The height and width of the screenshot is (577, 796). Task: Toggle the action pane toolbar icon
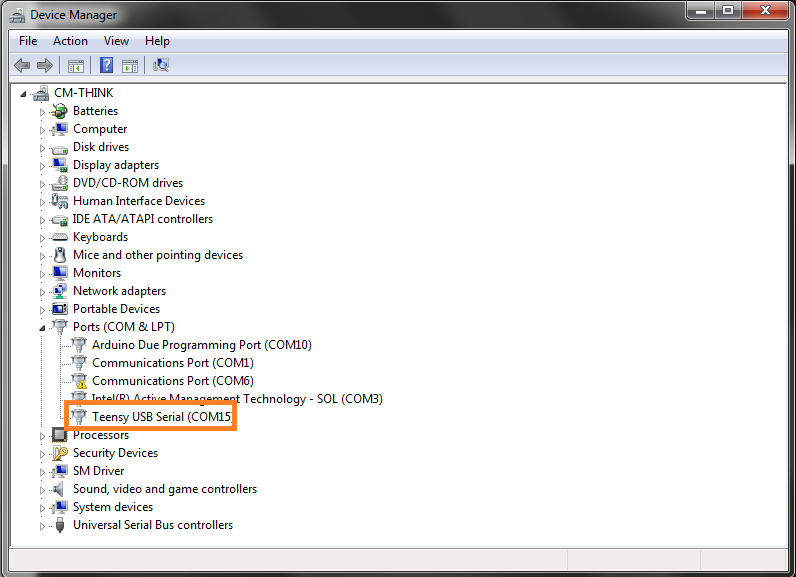[130, 66]
